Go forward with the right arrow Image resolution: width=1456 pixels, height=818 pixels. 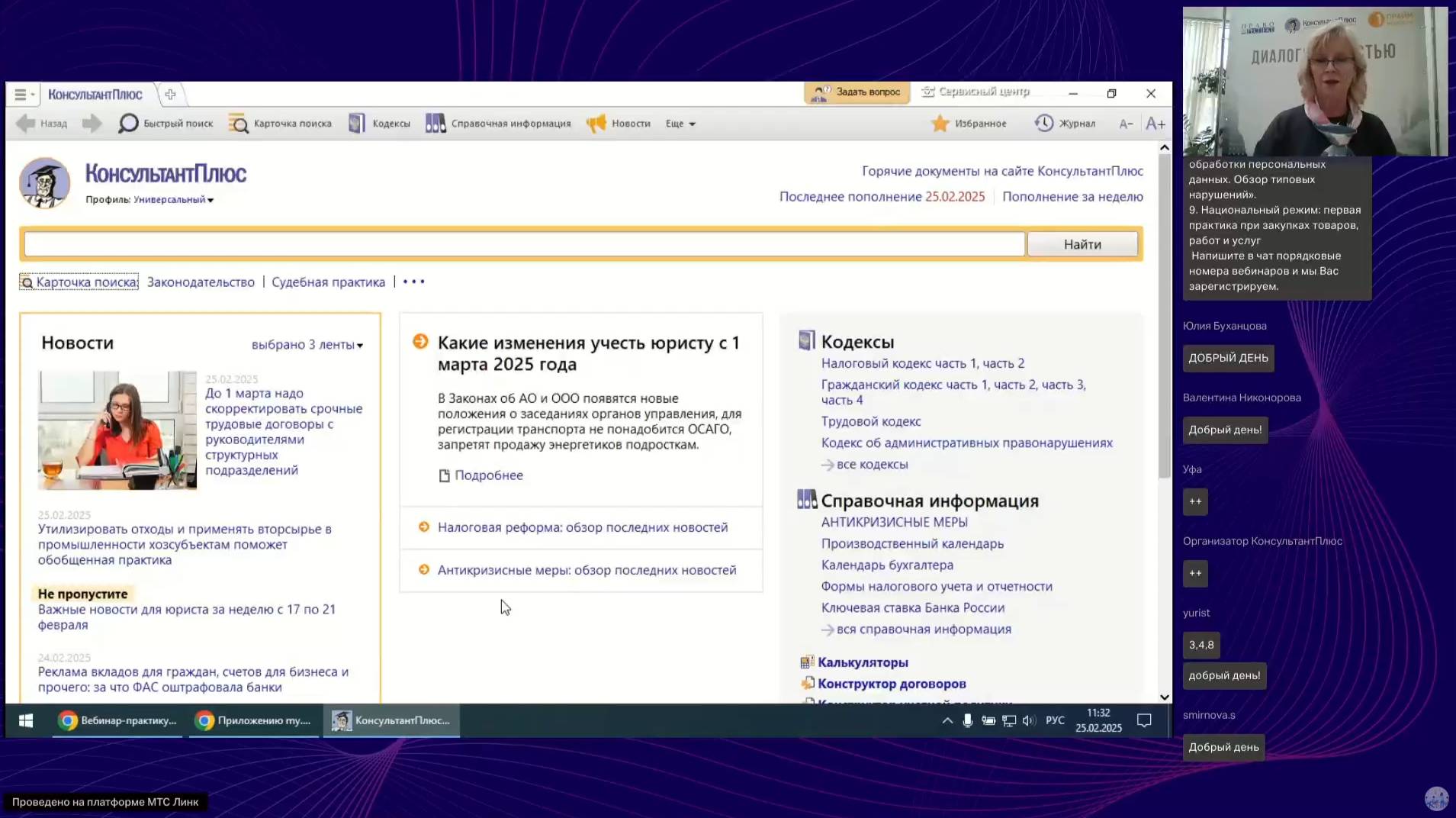pos(92,124)
